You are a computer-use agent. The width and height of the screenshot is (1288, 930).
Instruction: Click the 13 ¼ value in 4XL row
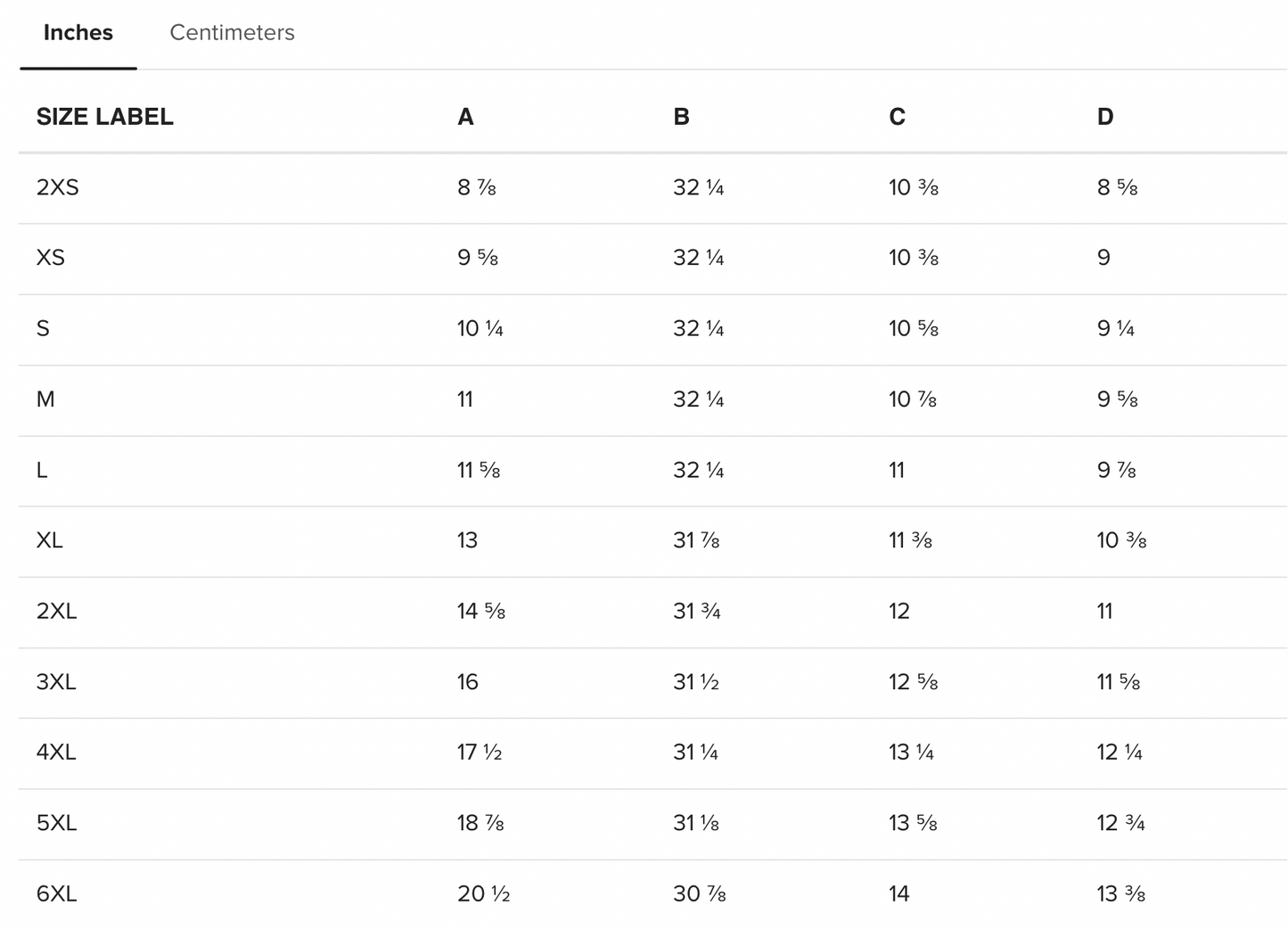point(911,753)
